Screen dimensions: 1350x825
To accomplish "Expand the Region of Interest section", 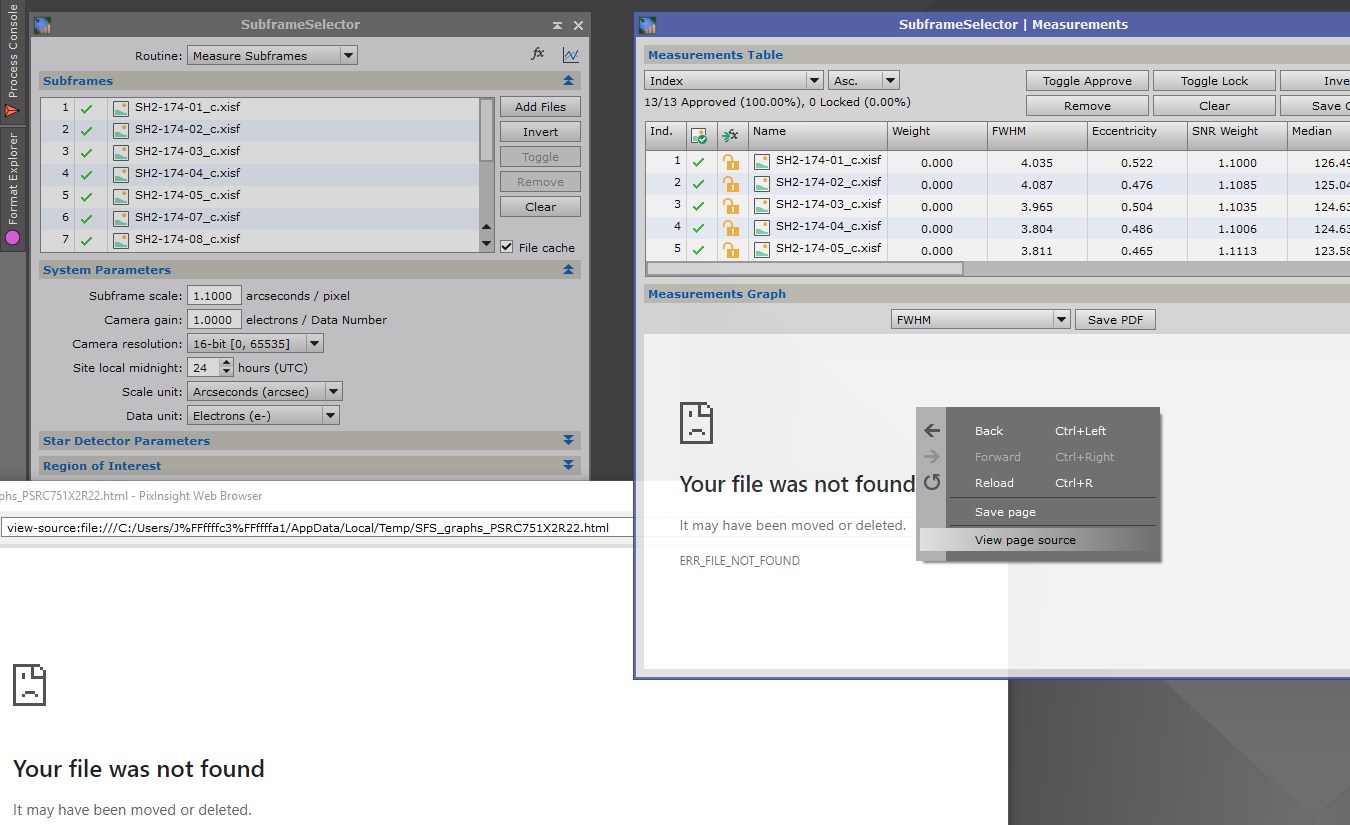I will pos(568,466).
